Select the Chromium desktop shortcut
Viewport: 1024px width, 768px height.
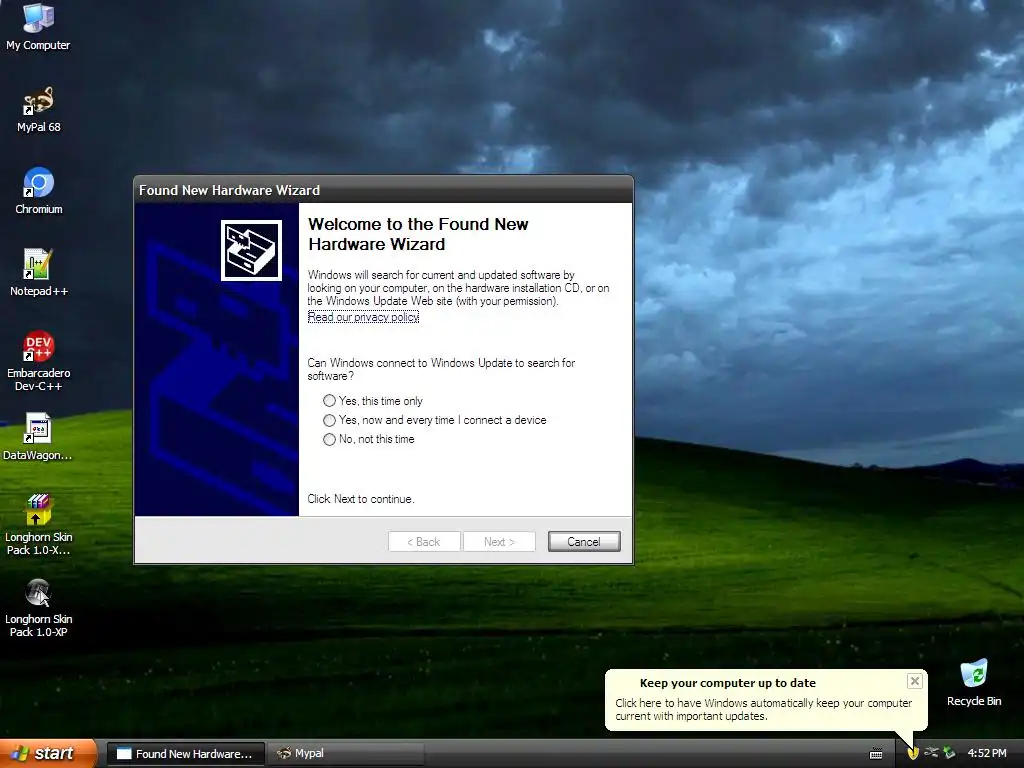[x=39, y=191]
